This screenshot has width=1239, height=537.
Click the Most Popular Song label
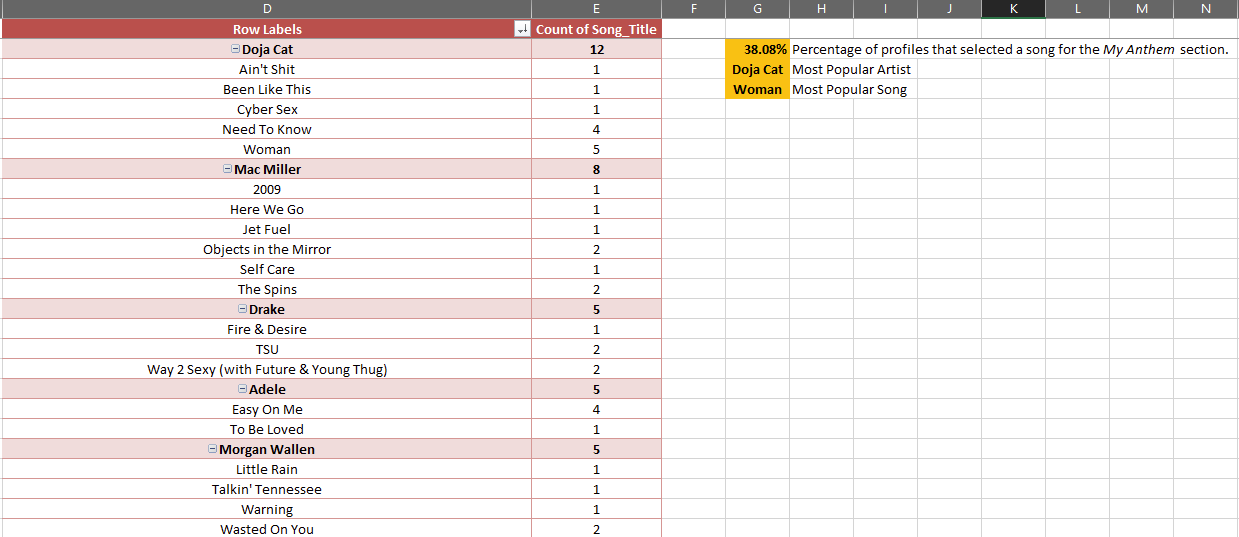tap(849, 89)
